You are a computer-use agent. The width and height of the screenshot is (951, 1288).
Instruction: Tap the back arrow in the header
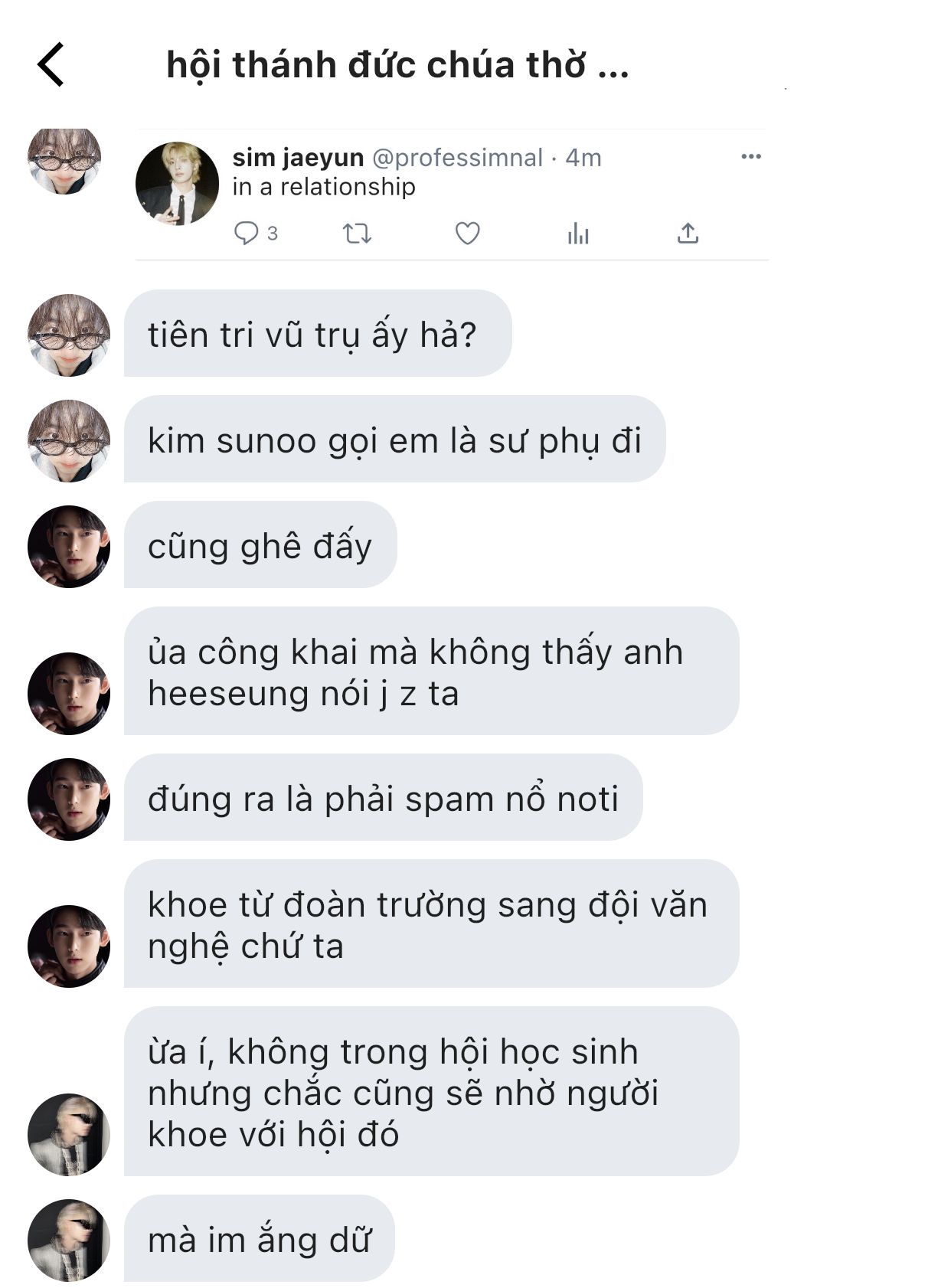[51, 65]
